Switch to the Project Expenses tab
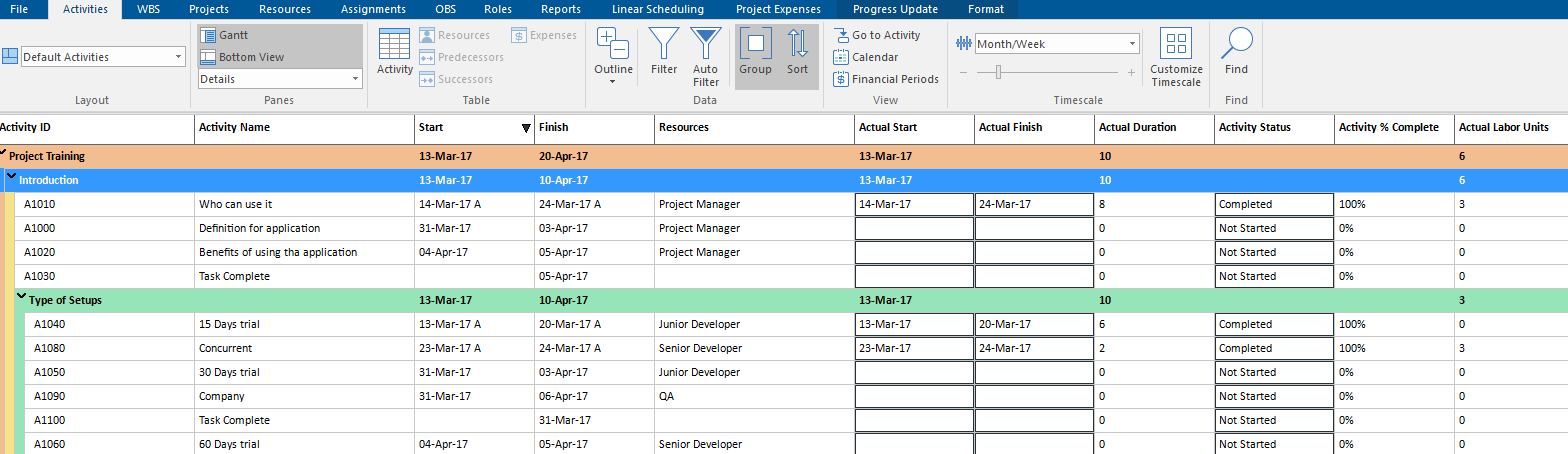 [778, 9]
